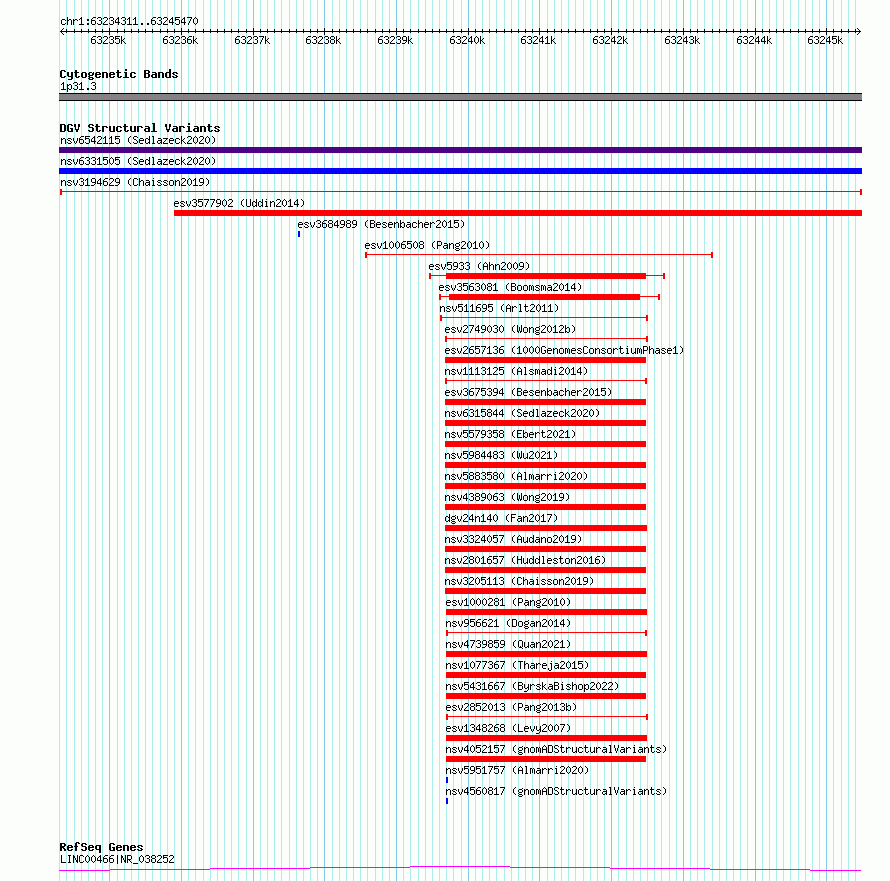Screen dimensions: 890x881
Task: Open nsv4739859 (Quan2021) variant
Action: click(x=508, y=644)
